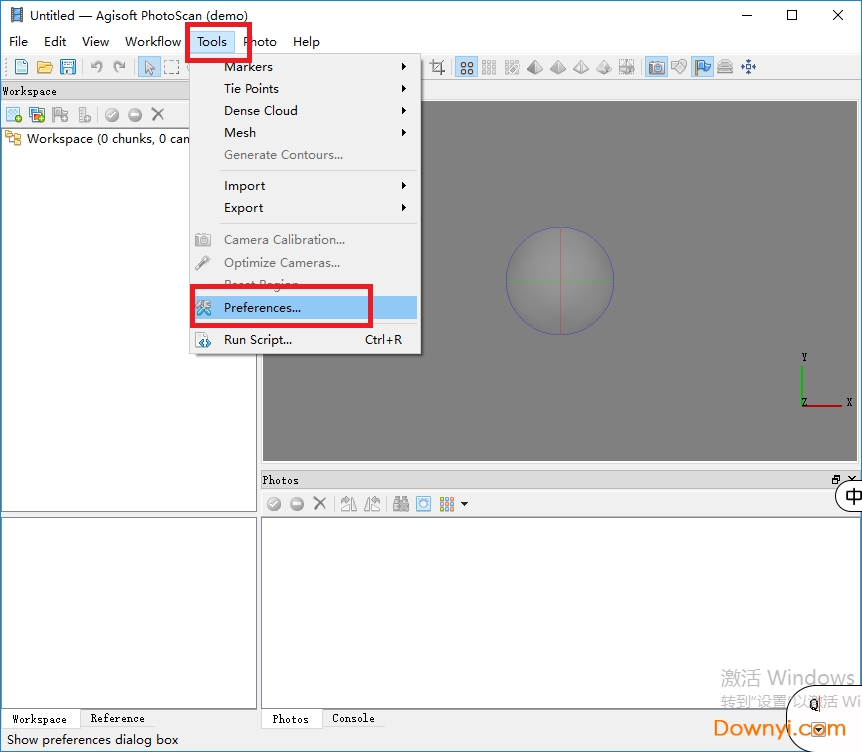
Task: Select Run Script... menu entry
Action: pos(258,340)
